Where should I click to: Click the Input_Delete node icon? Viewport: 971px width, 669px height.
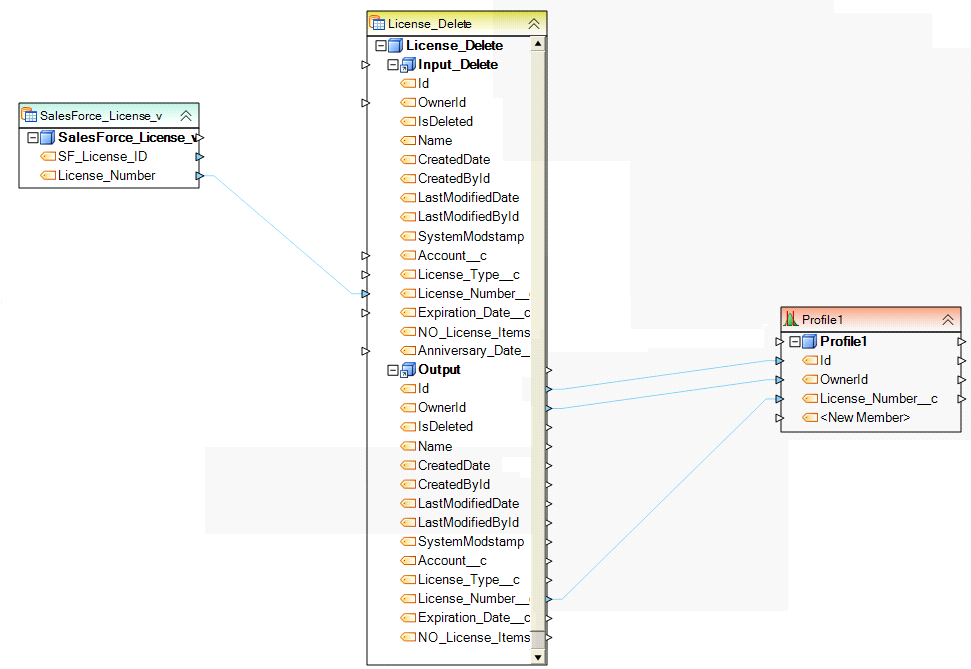pyautogui.click(x=408, y=65)
